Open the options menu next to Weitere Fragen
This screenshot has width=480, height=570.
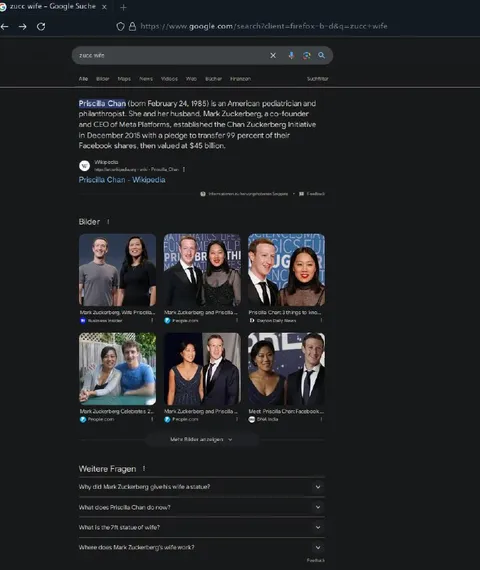(144, 469)
